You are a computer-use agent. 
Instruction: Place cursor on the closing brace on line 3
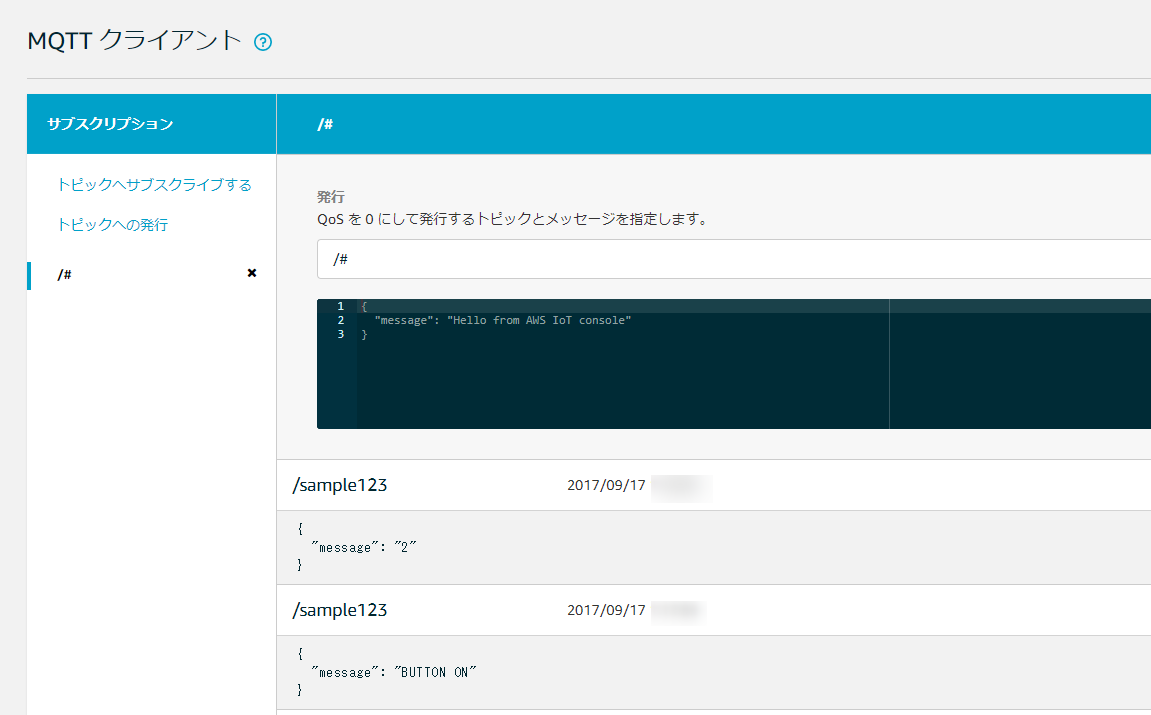tap(365, 334)
